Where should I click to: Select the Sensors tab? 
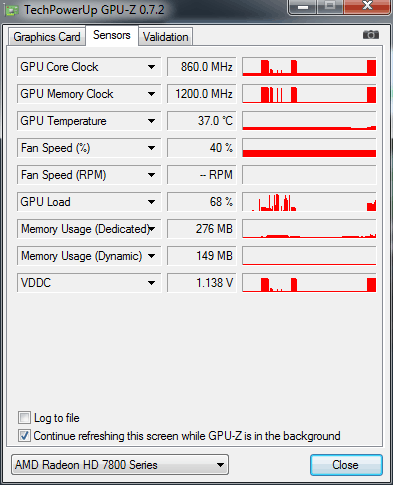pyautogui.click(x=112, y=35)
